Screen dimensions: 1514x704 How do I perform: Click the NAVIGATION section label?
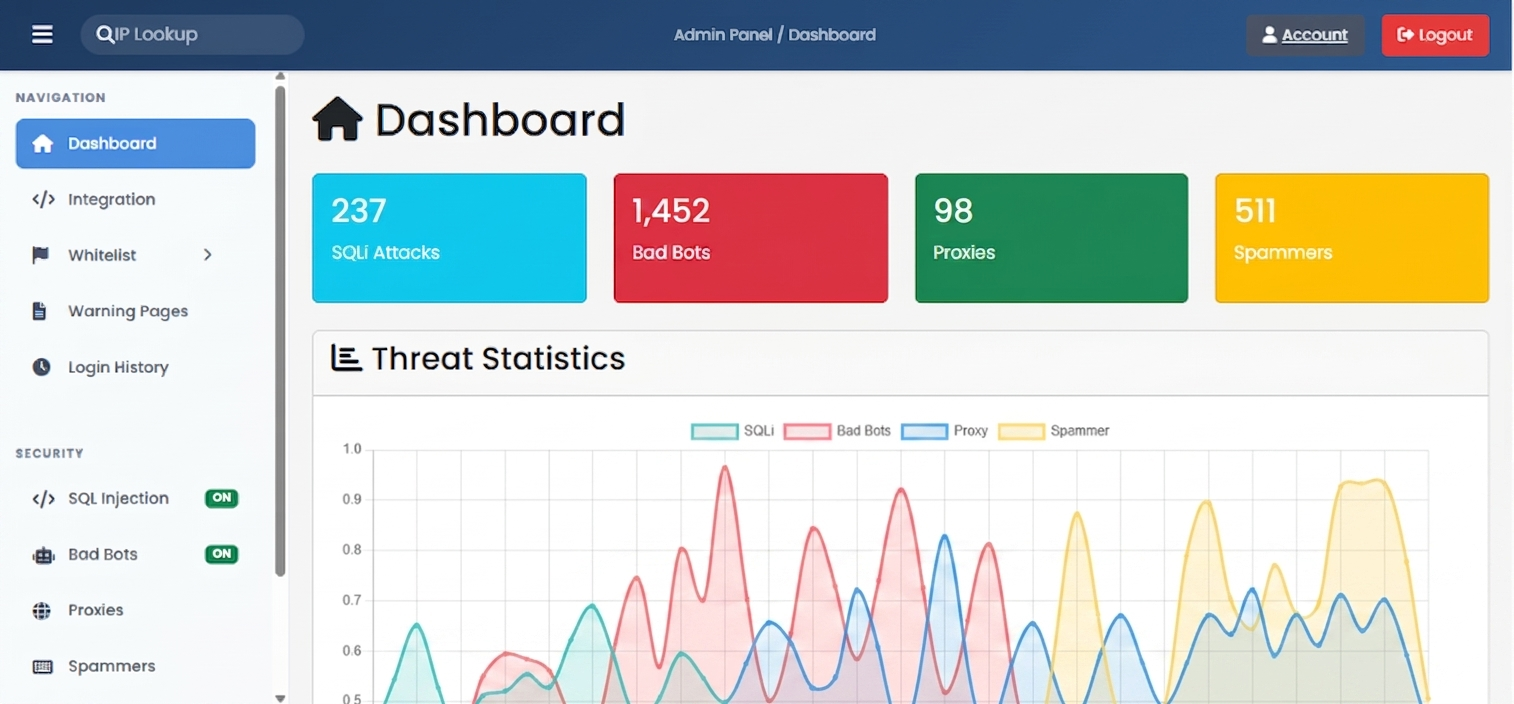click(60, 98)
